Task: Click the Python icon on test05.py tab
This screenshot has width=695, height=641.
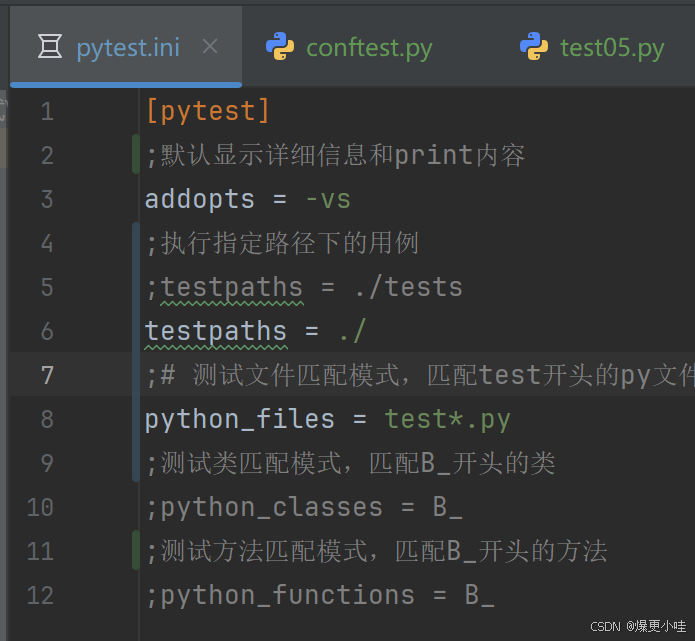Action: pos(534,46)
